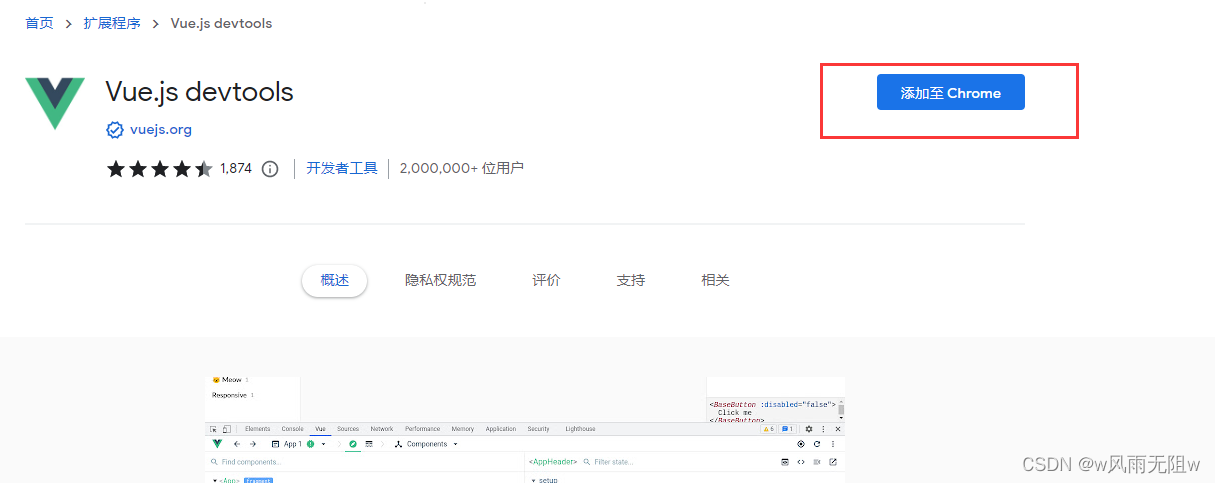The height and width of the screenshot is (483, 1215).
Task: Click the messages badge showing 1
Action: point(787,429)
